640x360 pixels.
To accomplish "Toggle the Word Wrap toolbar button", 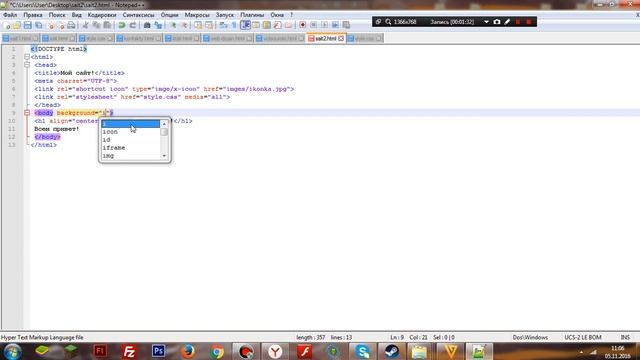I will [223, 25].
